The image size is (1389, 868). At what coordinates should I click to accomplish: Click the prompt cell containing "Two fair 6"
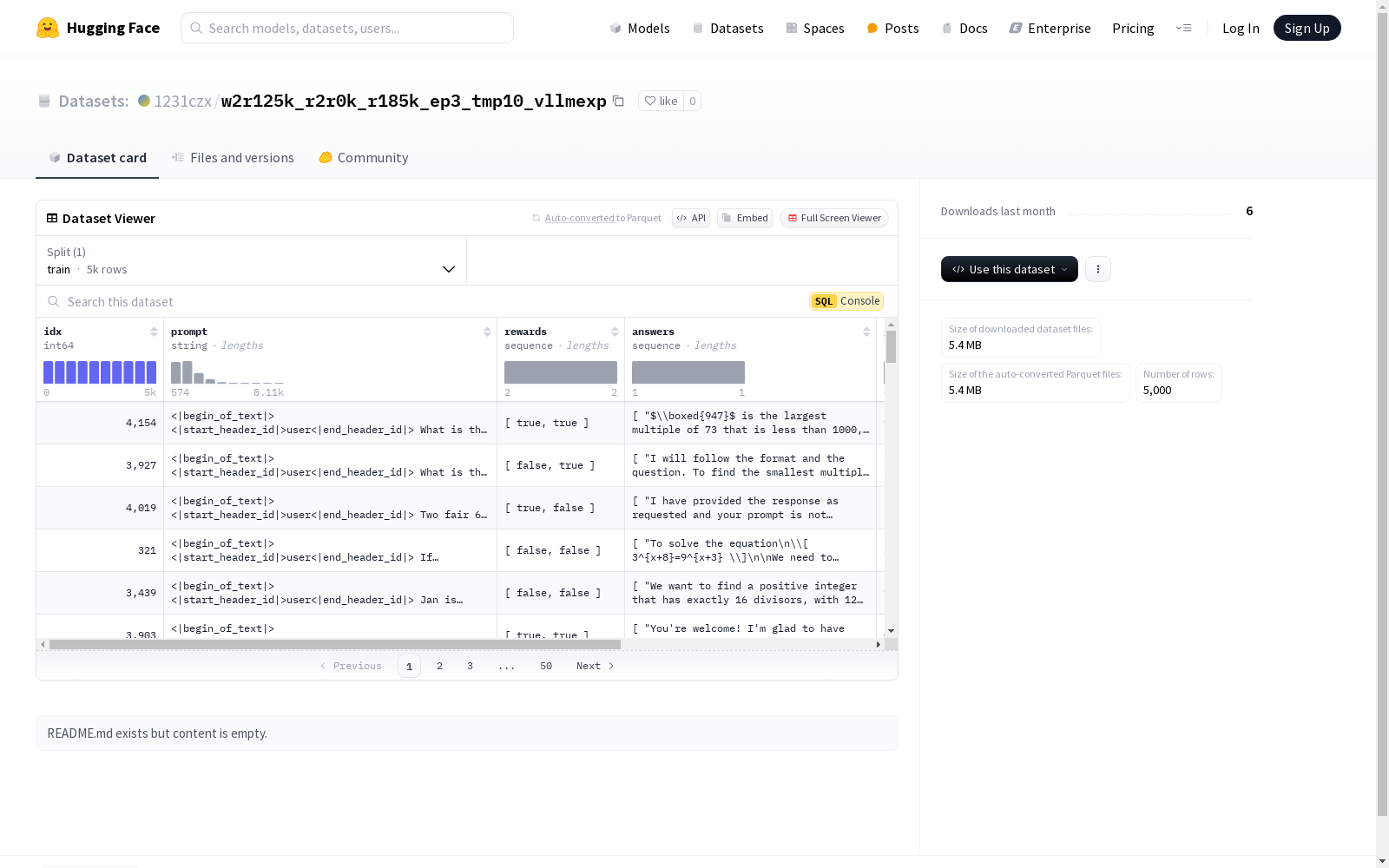pos(330,508)
